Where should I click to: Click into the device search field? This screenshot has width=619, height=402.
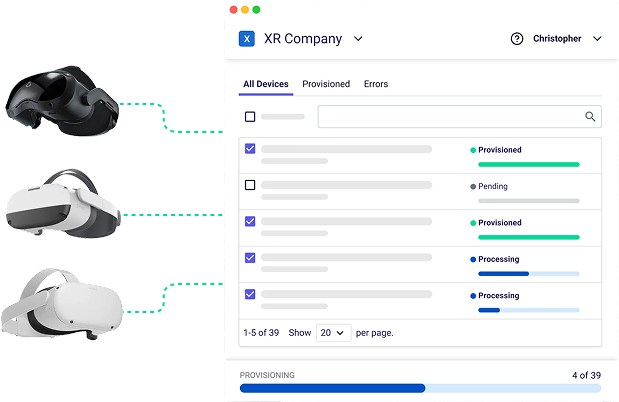click(460, 116)
